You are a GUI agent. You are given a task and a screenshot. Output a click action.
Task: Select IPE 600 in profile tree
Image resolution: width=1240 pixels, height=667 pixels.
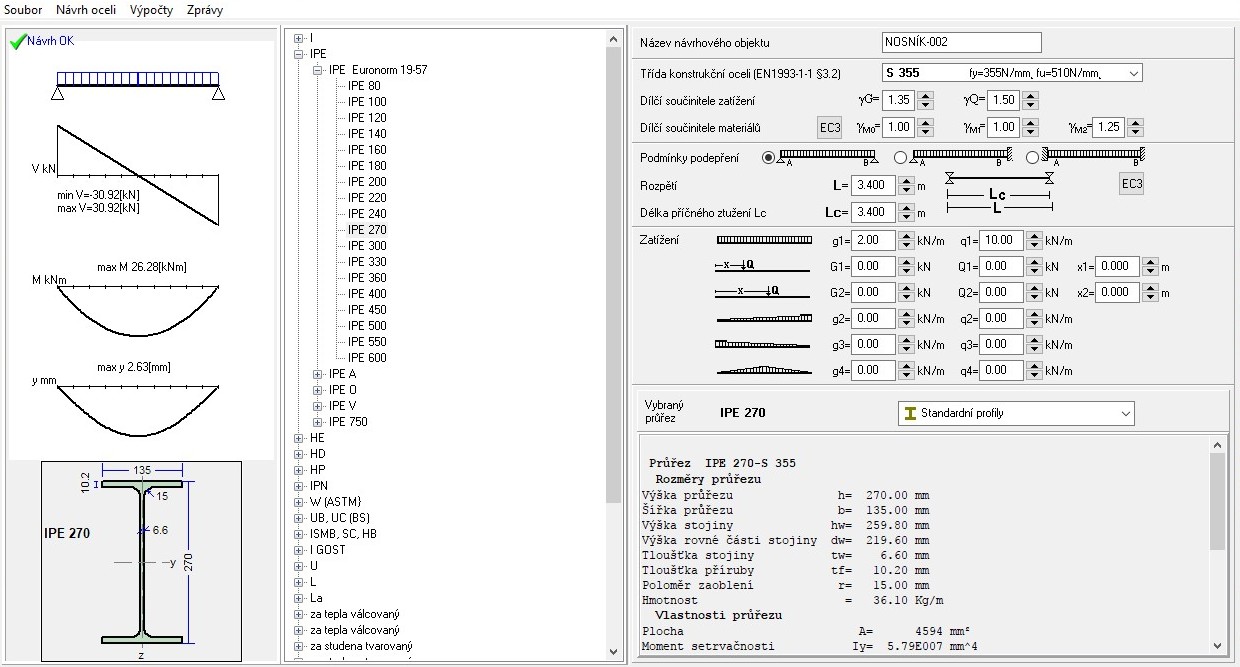pyautogui.click(x=367, y=358)
